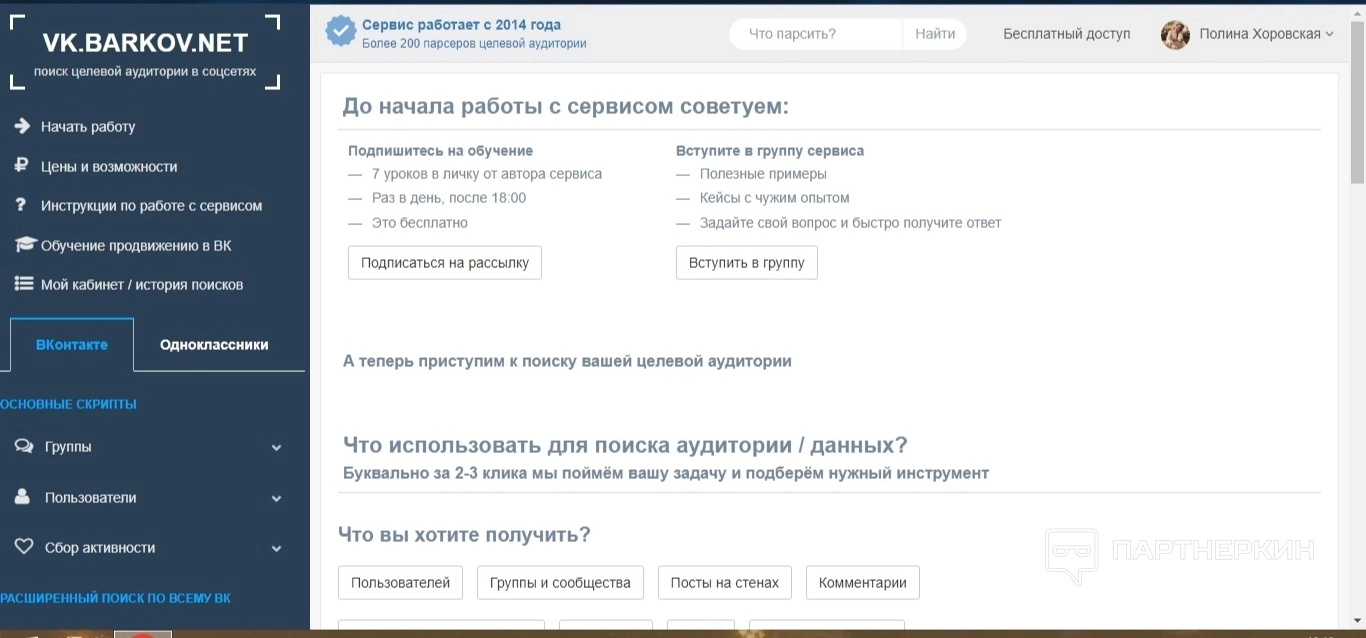1366x638 pixels.
Task: Click the chat bubbles icon beside Группы
Action: coord(24,447)
